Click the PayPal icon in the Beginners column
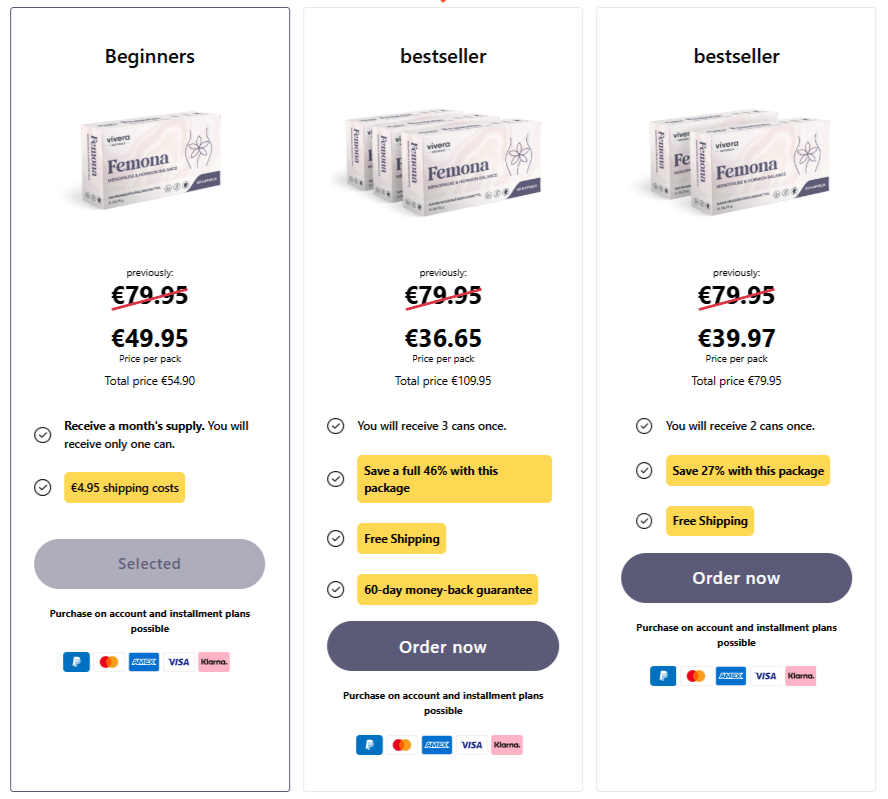Screen dimensions: 888x799 tap(76, 661)
